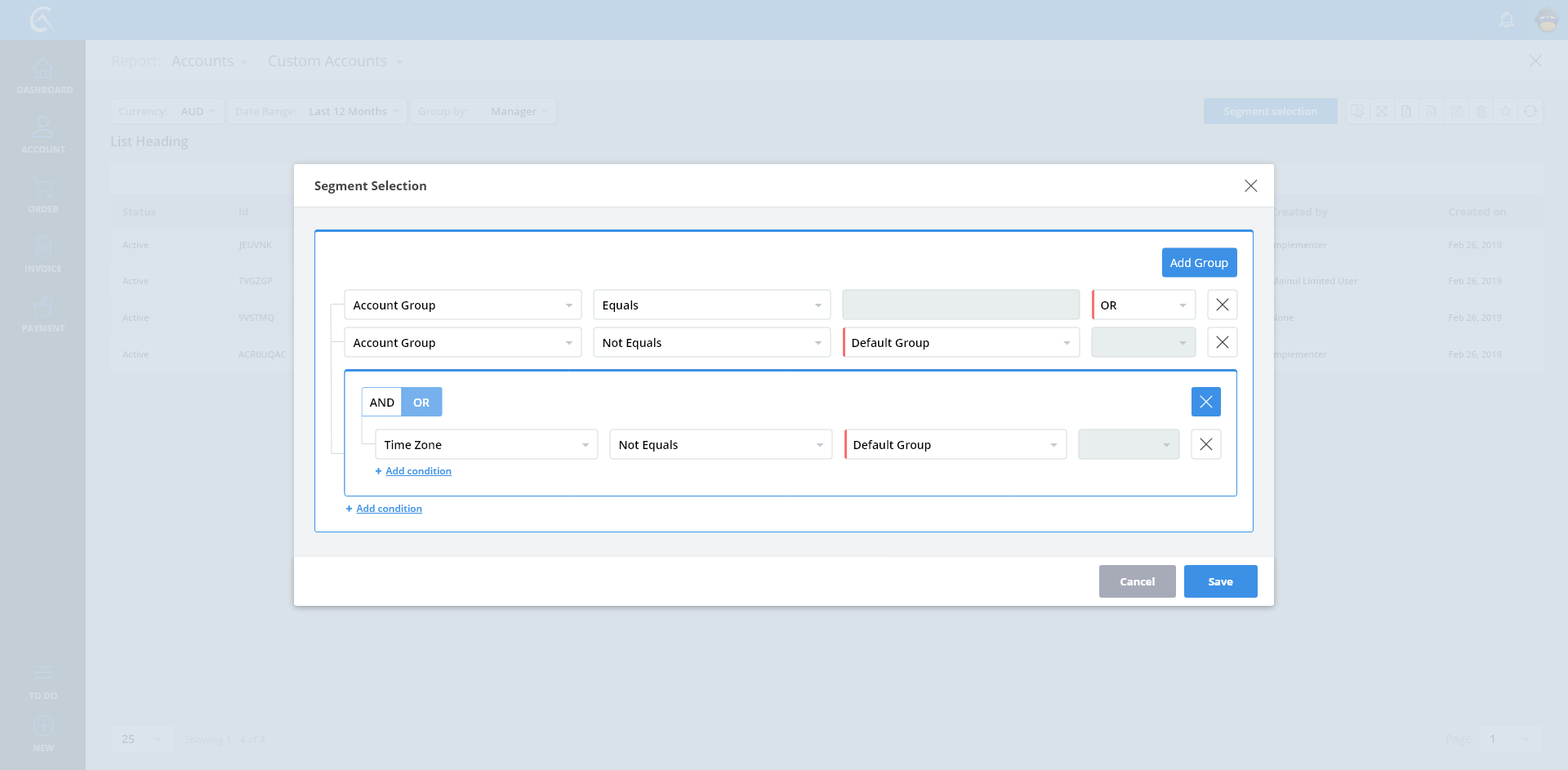Expand the Equals operator dropdown

[711, 305]
